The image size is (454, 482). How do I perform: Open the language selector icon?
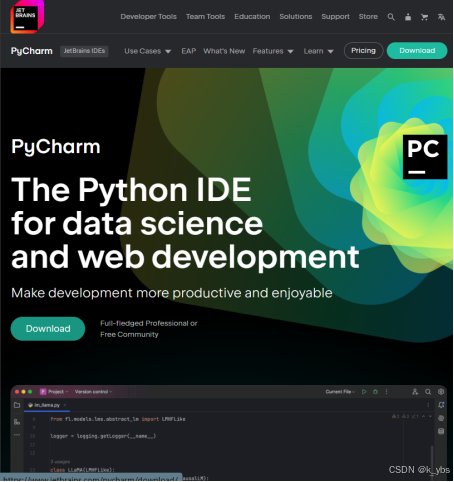tap(441, 17)
